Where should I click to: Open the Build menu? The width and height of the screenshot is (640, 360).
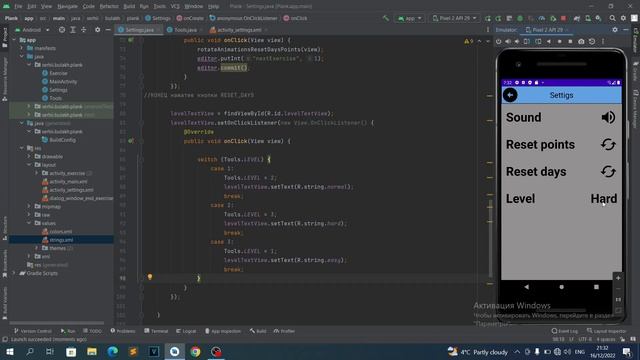click(129, 7)
